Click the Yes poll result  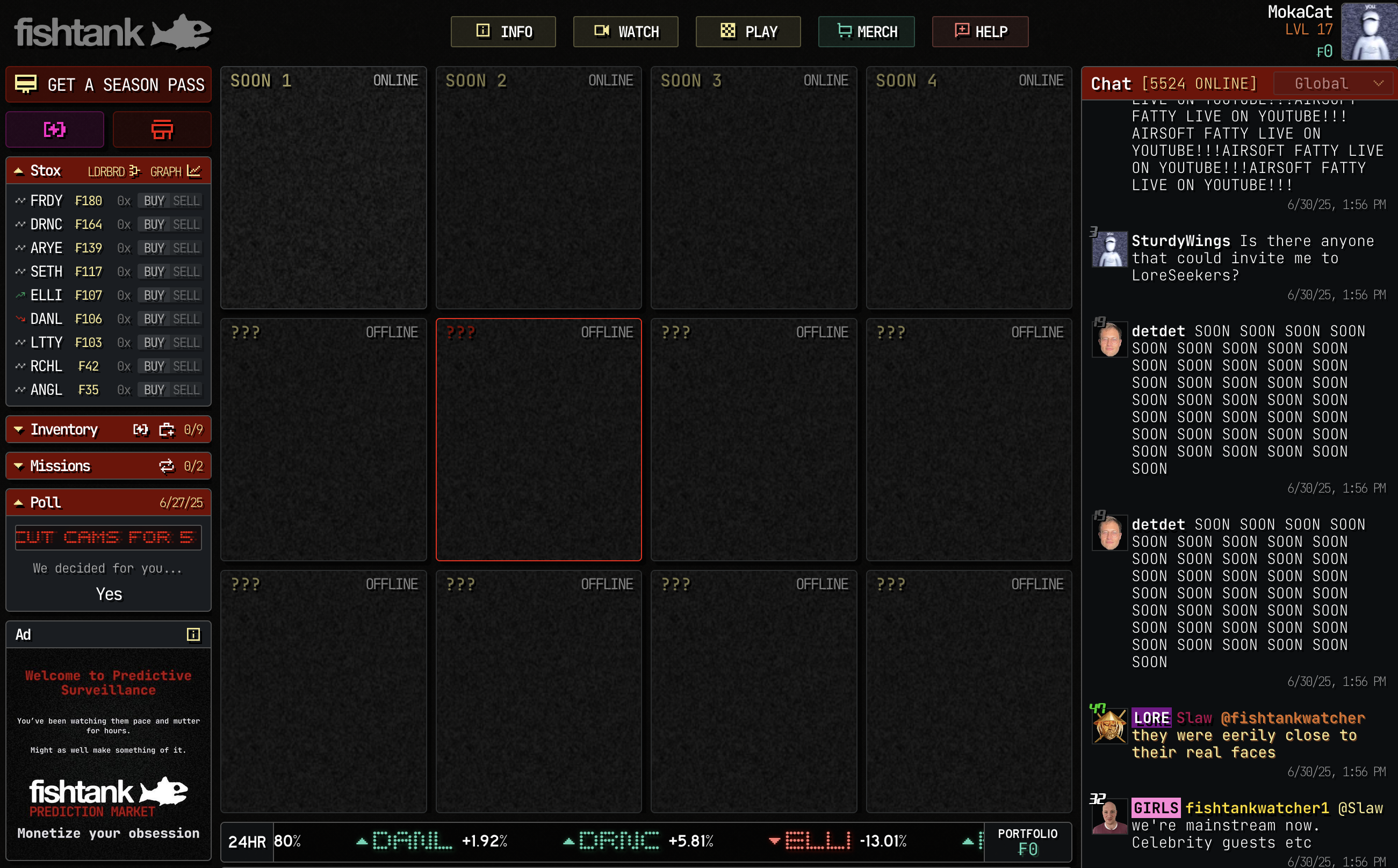[109, 594]
